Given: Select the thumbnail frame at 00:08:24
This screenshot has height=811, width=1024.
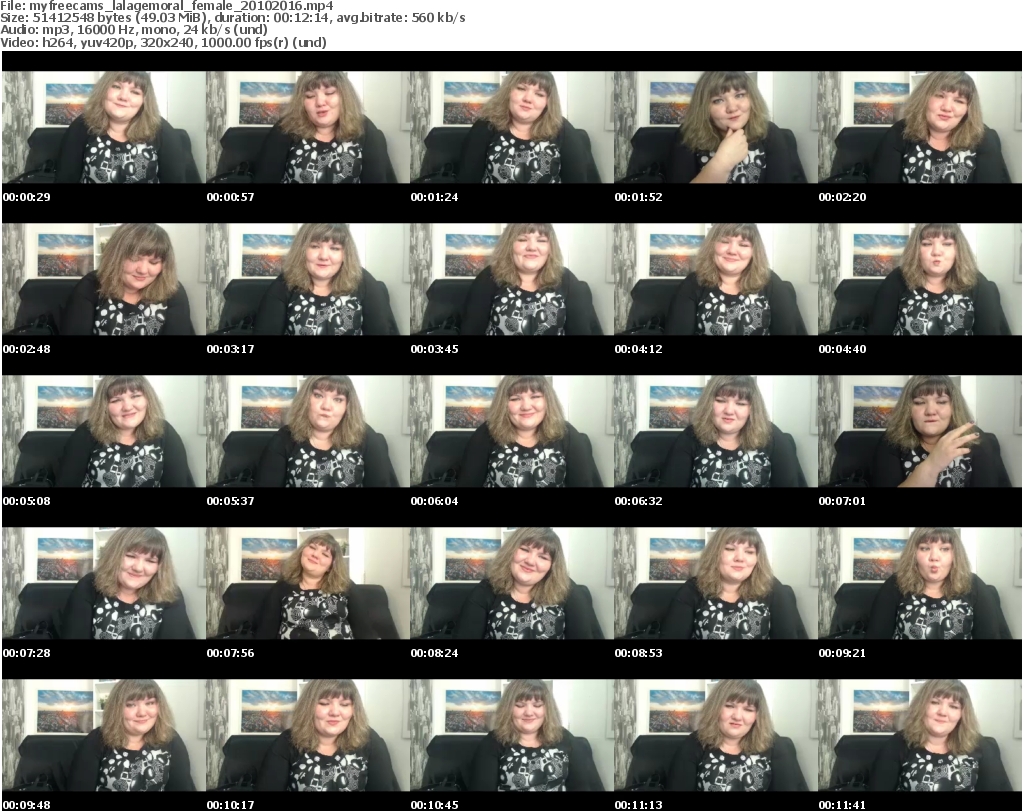Looking at the screenshot, I should tap(511, 584).
